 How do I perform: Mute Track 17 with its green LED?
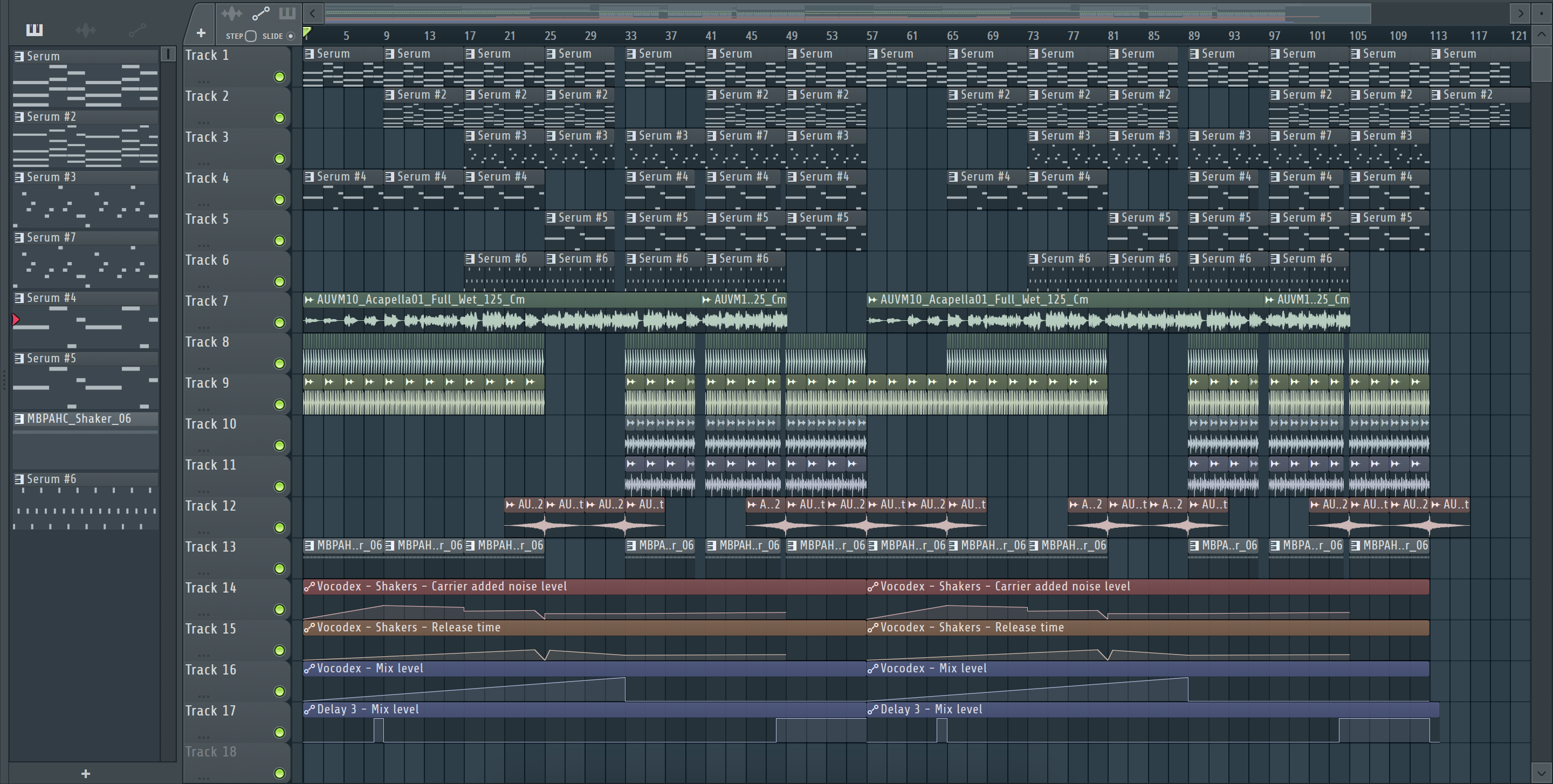point(279,732)
